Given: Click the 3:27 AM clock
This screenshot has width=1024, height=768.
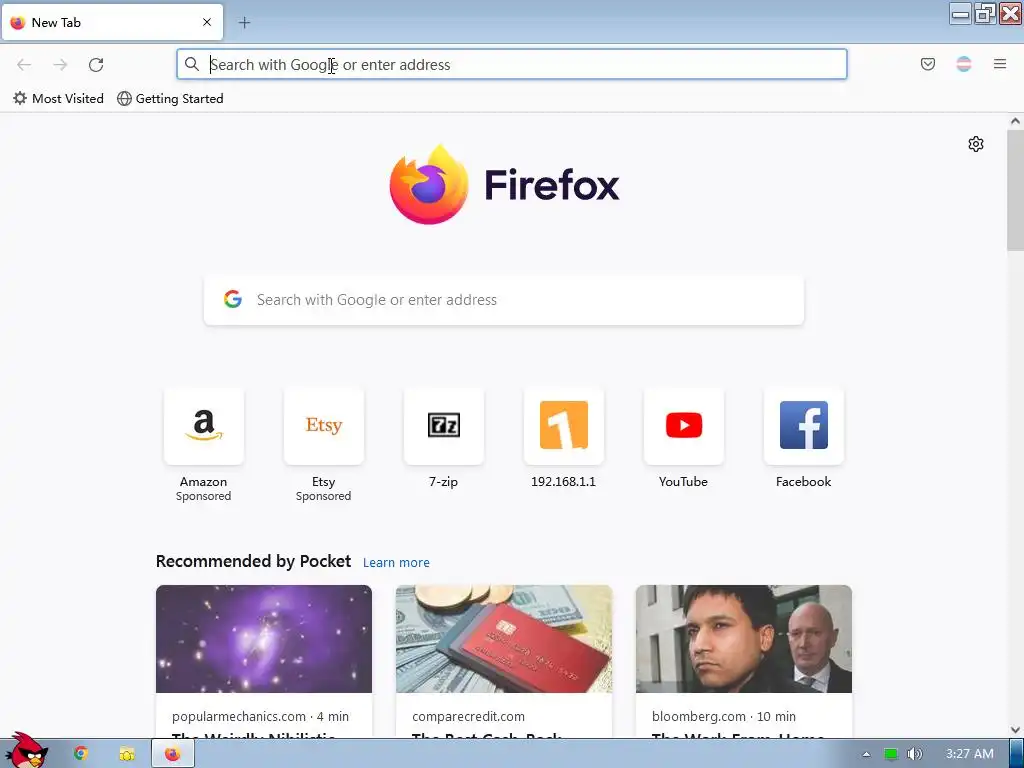Looking at the screenshot, I should [970, 754].
